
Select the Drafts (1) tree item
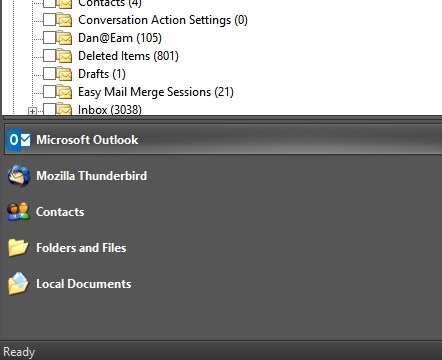pyautogui.click(x=102, y=74)
